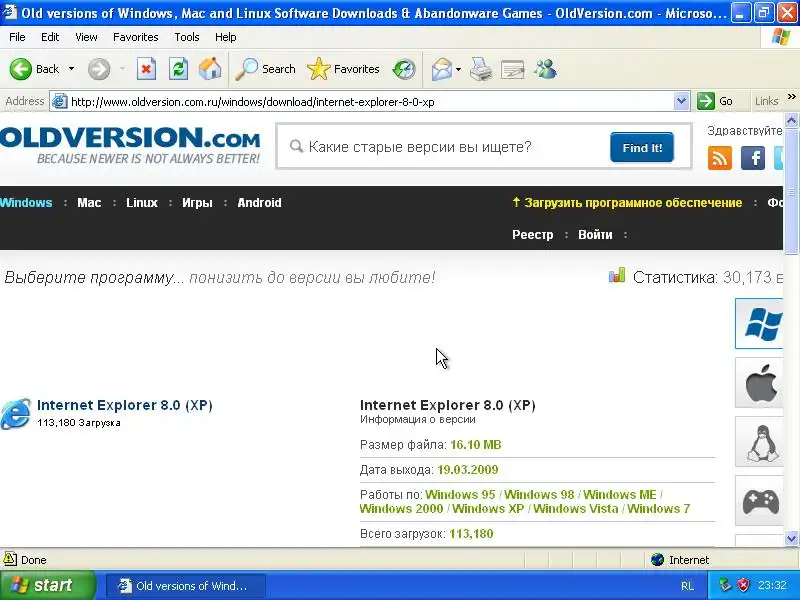Open the Messenger people icon
This screenshot has height=600, width=800.
pyautogui.click(x=545, y=69)
